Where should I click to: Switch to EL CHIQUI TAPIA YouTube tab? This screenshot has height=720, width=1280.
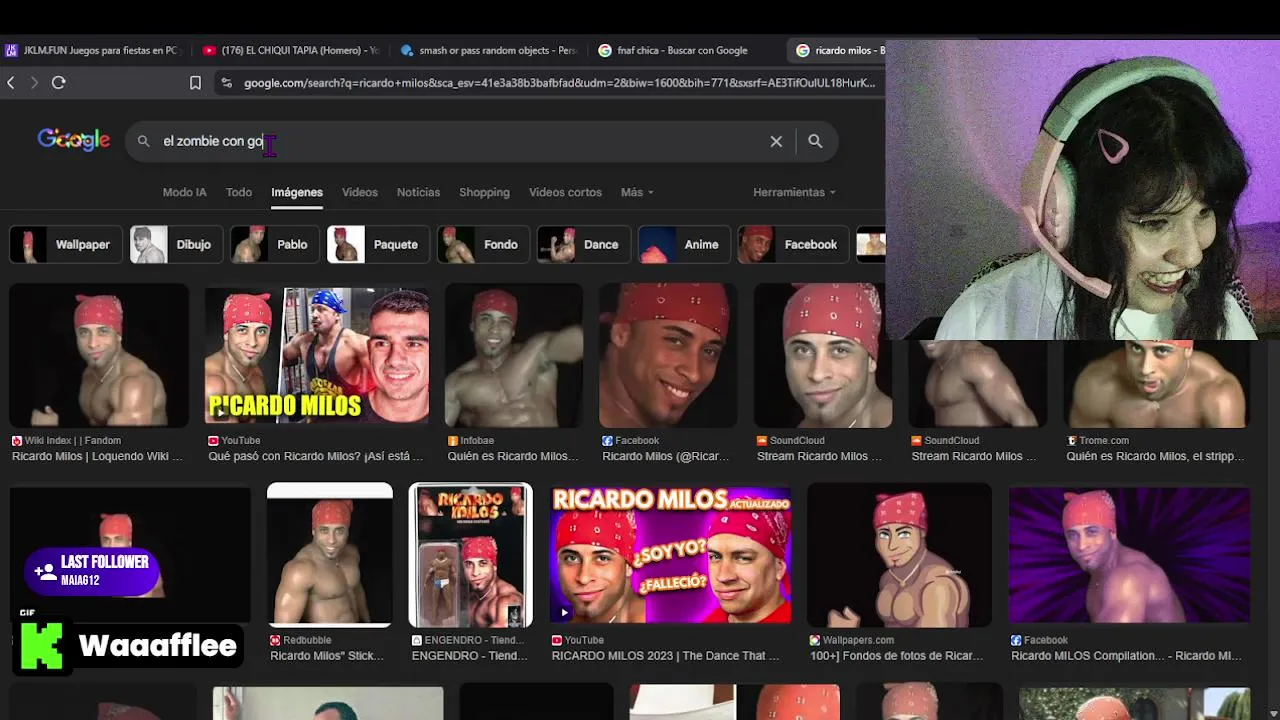290,50
